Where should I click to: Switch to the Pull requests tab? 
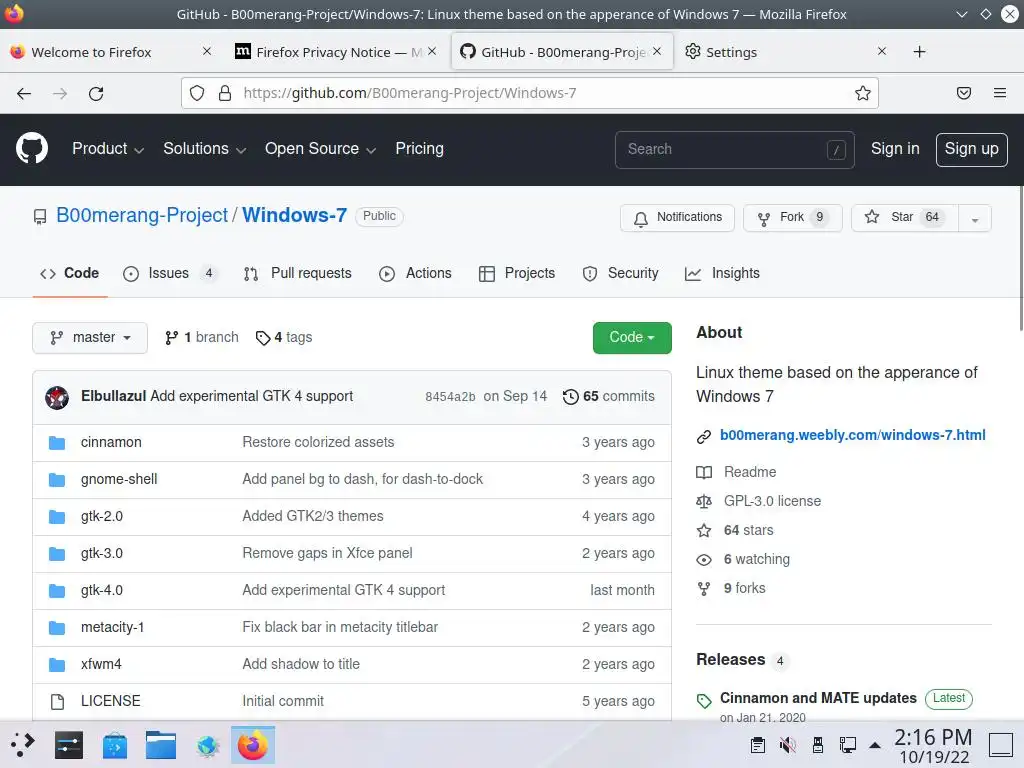point(298,274)
